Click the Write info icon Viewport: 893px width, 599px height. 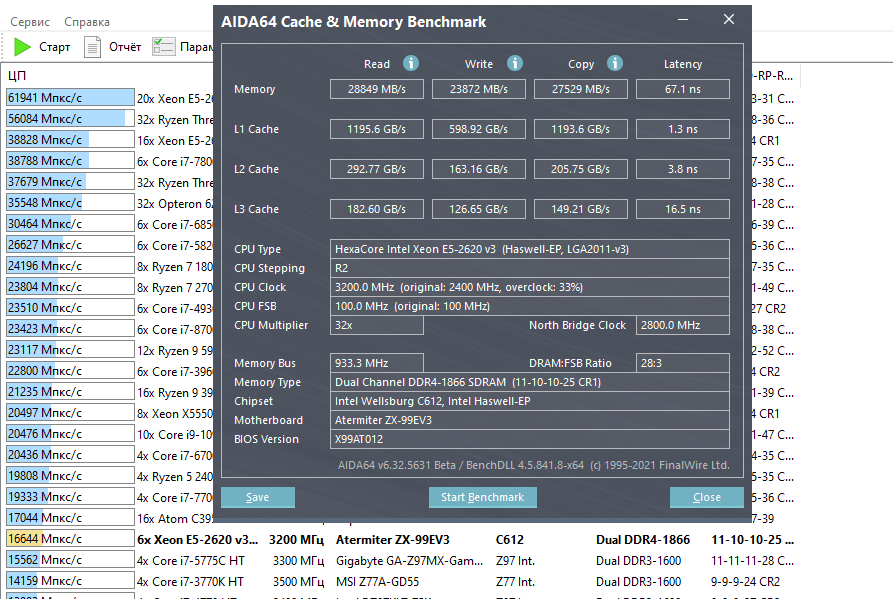coord(515,63)
